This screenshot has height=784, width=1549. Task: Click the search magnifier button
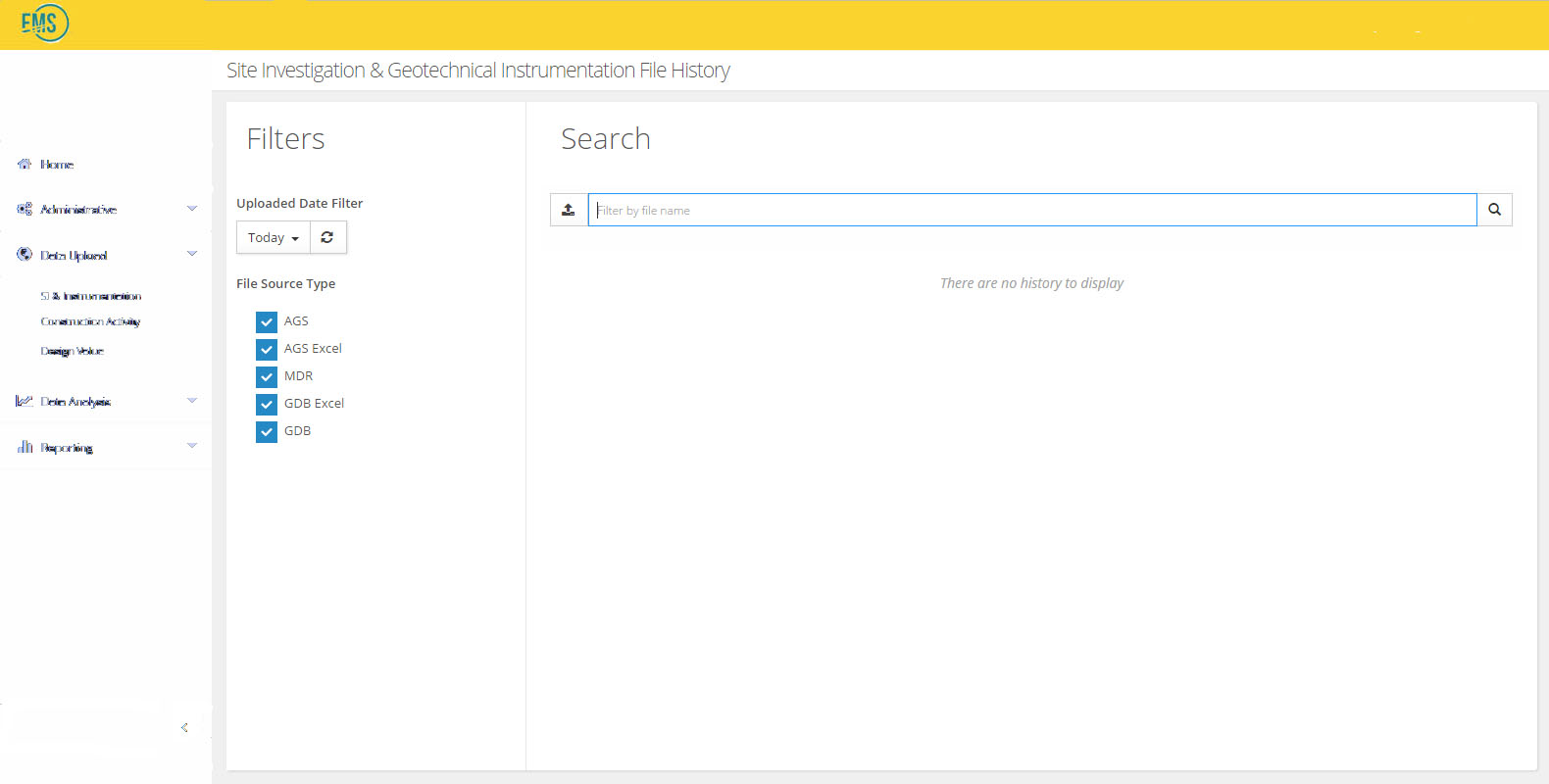coord(1494,210)
